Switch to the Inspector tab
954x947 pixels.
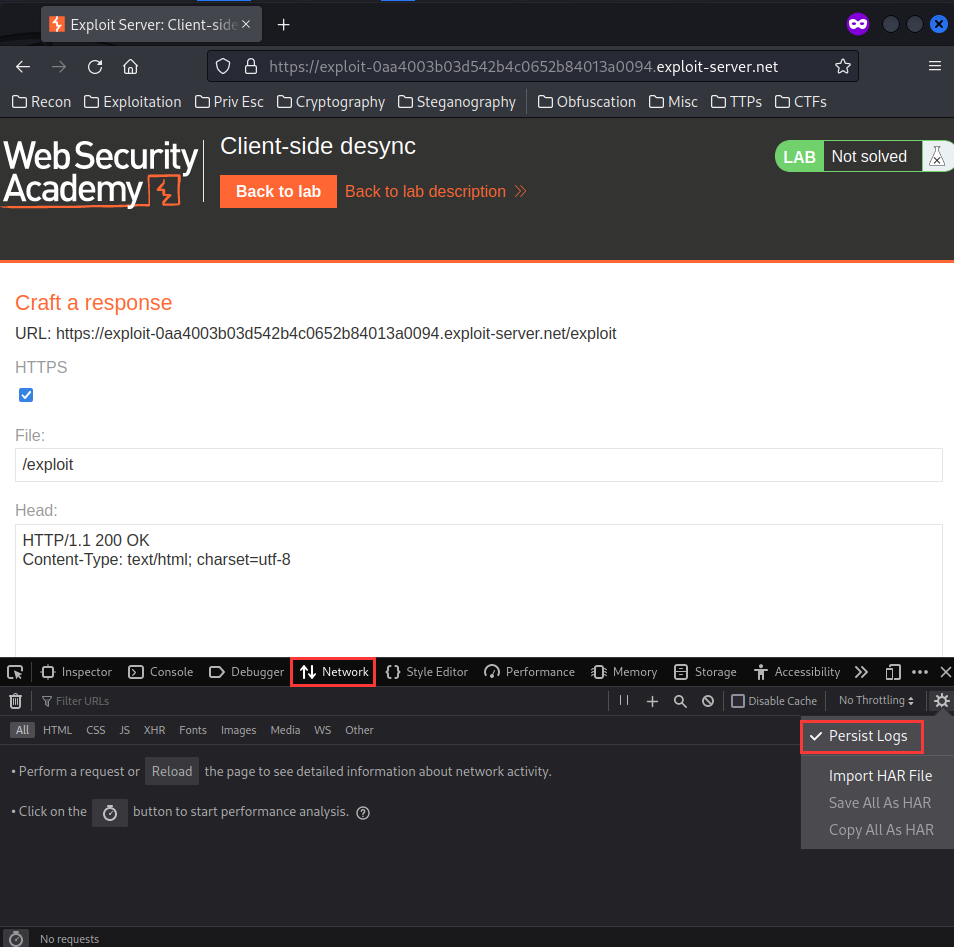coord(77,672)
